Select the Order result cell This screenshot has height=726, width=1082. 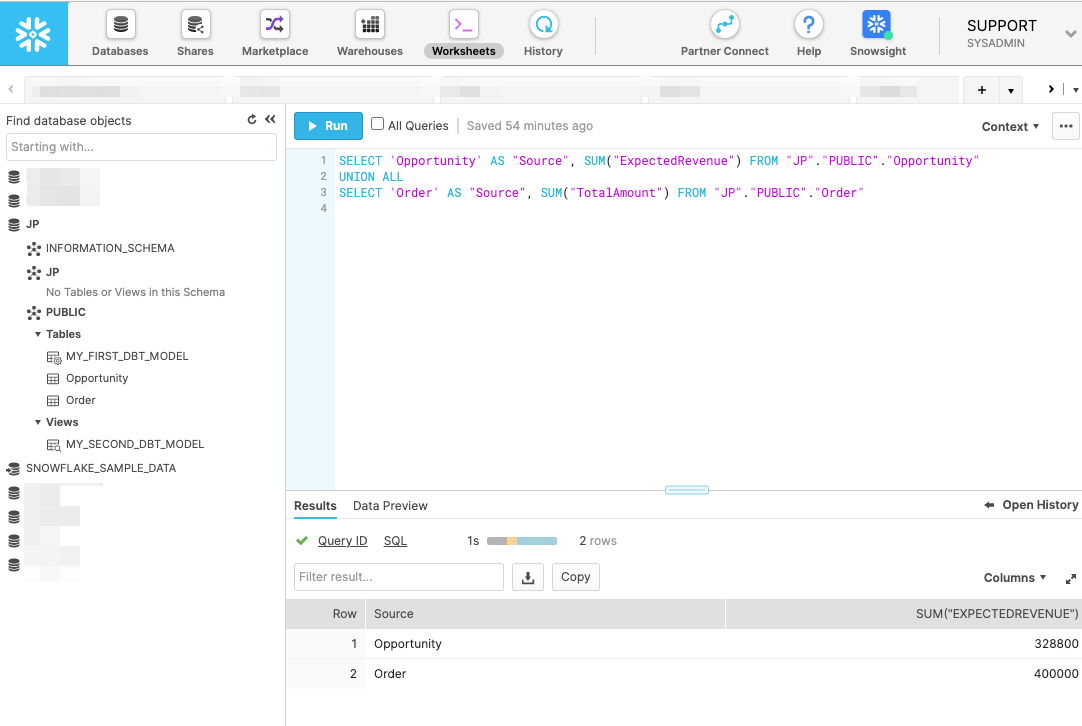pos(545,674)
